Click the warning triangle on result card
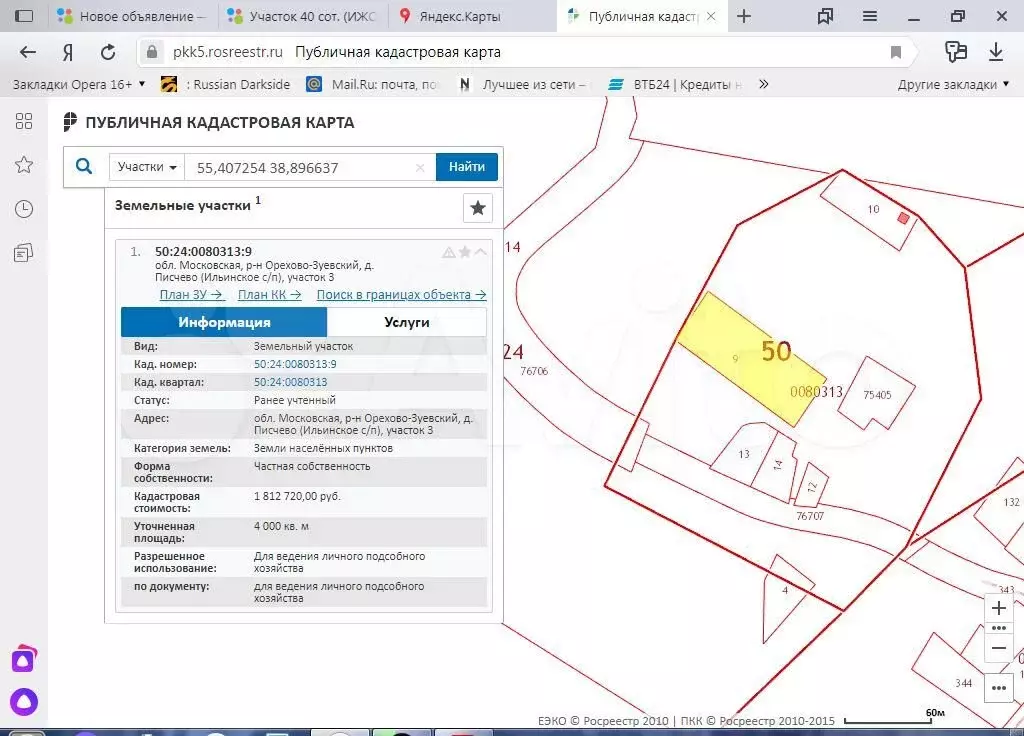Image resolution: width=1024 pixels, height=736 pixels. [x=449, y=252]
